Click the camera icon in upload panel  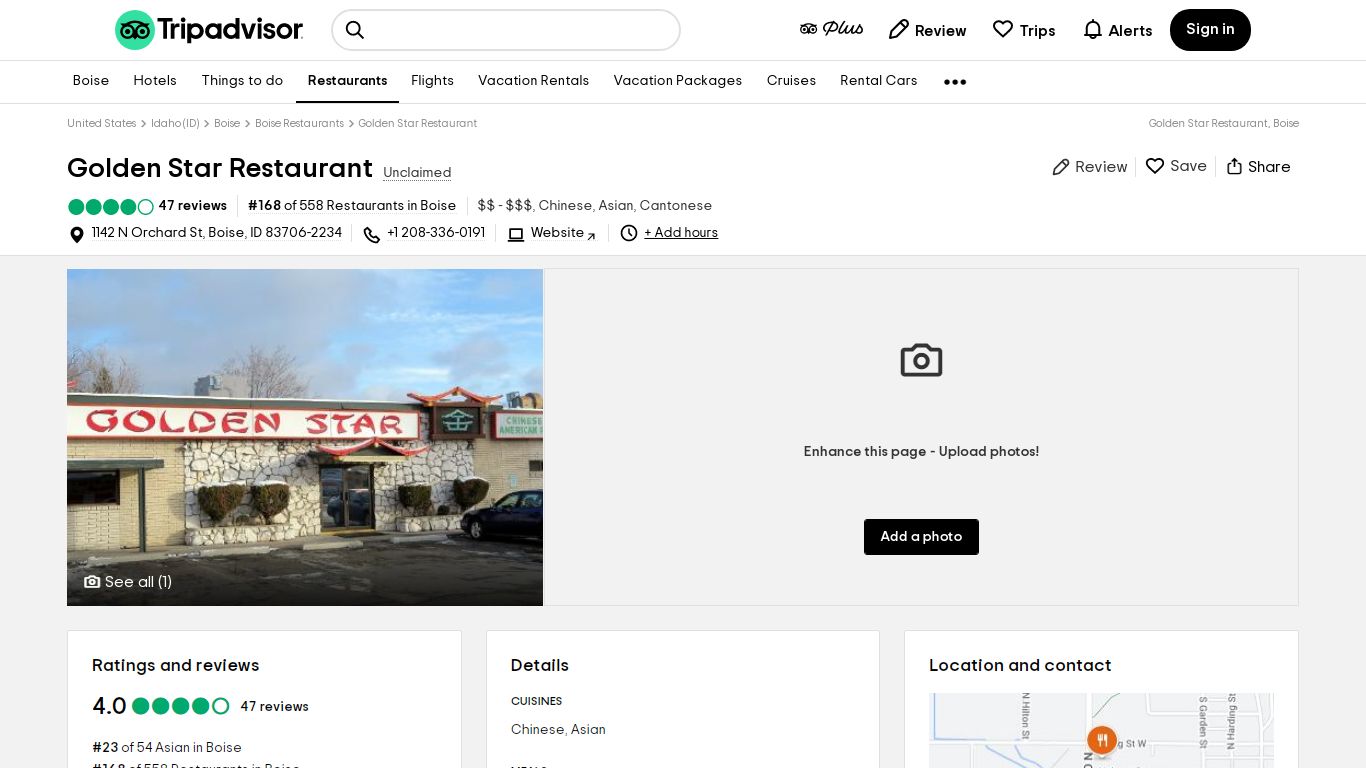pyautogui.click(x=921, y=360)
